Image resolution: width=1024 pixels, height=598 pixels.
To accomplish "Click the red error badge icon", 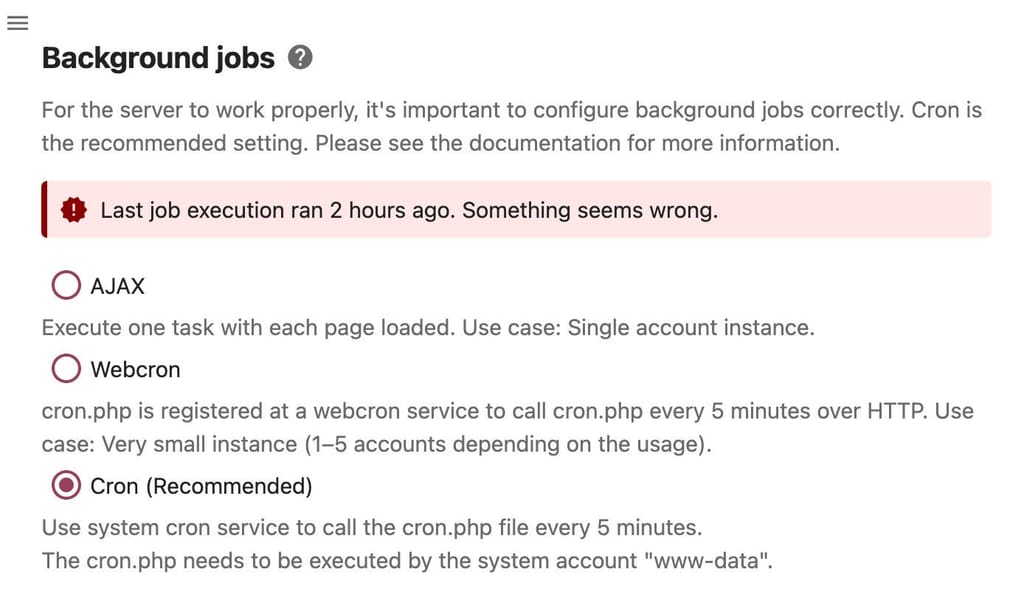I will pyautogui.click(x=73, y=210).
